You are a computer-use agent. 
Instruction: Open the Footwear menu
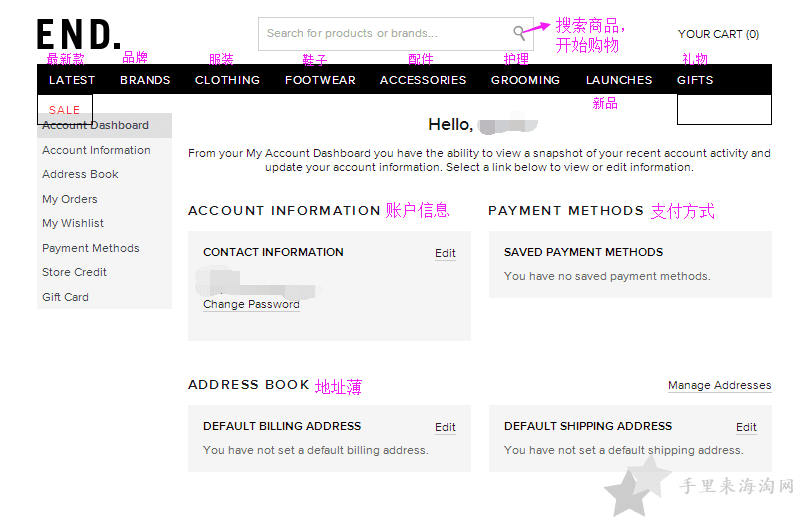click(320, 80)
